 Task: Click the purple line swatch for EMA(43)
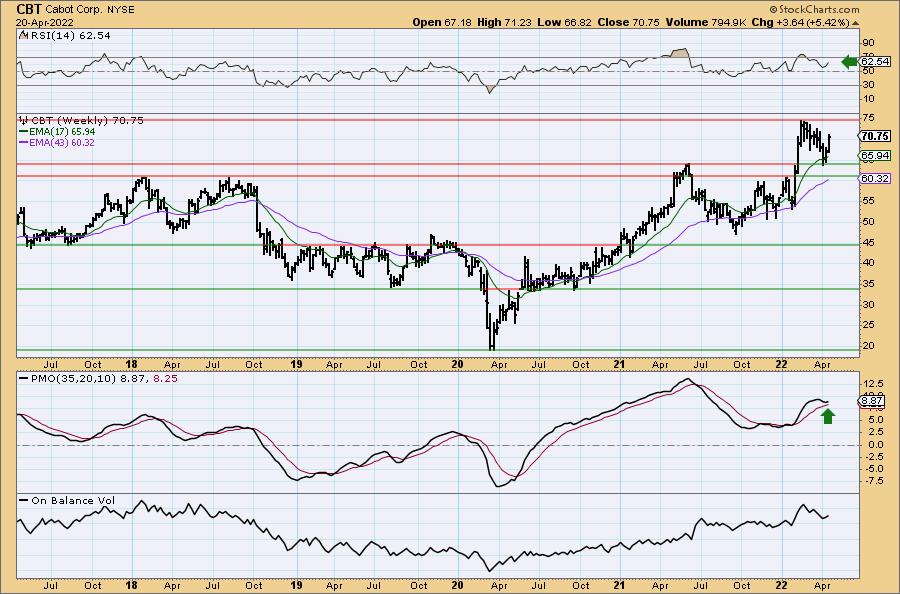(24, 143)
